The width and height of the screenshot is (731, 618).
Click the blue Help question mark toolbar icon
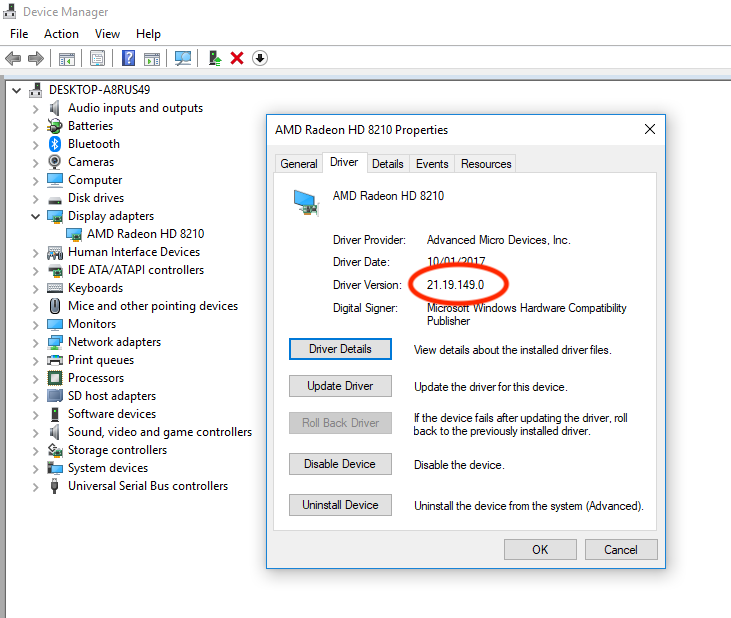click(128, 58)
